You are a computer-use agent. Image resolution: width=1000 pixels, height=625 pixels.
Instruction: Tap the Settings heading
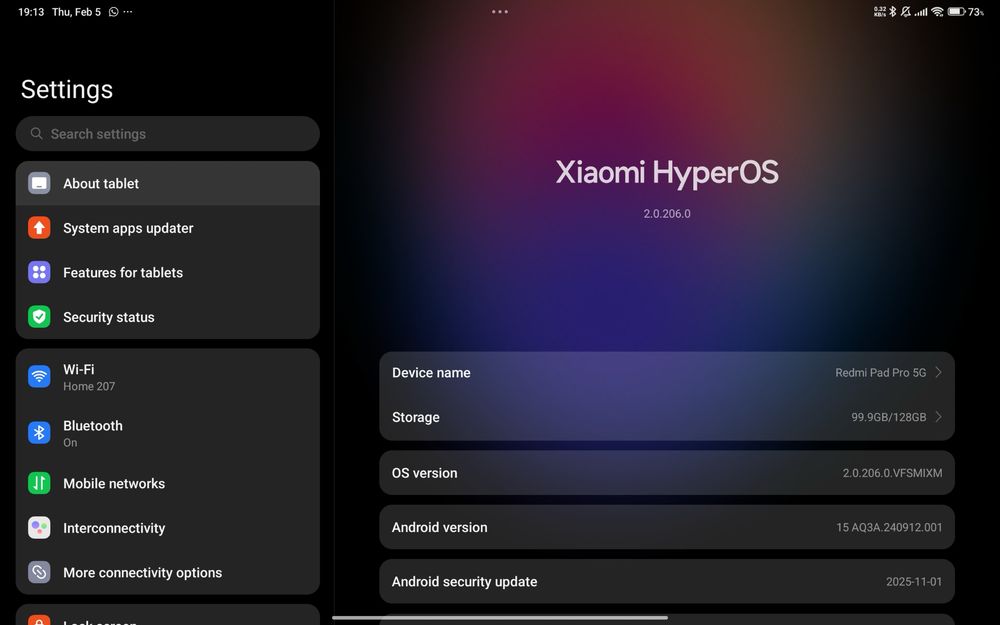(67, 89)
